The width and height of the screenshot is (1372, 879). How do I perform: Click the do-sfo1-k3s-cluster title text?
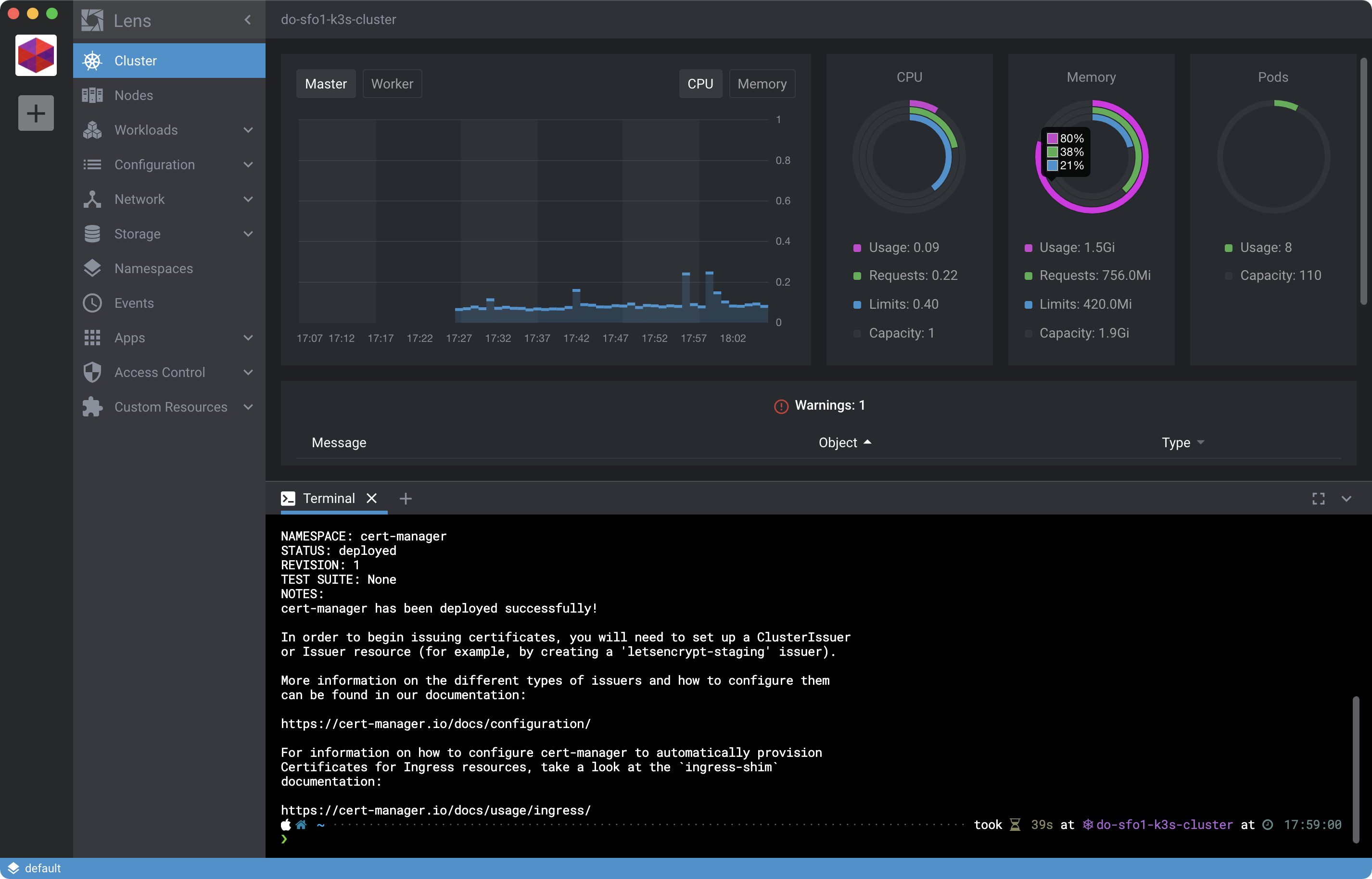point(338,19)
